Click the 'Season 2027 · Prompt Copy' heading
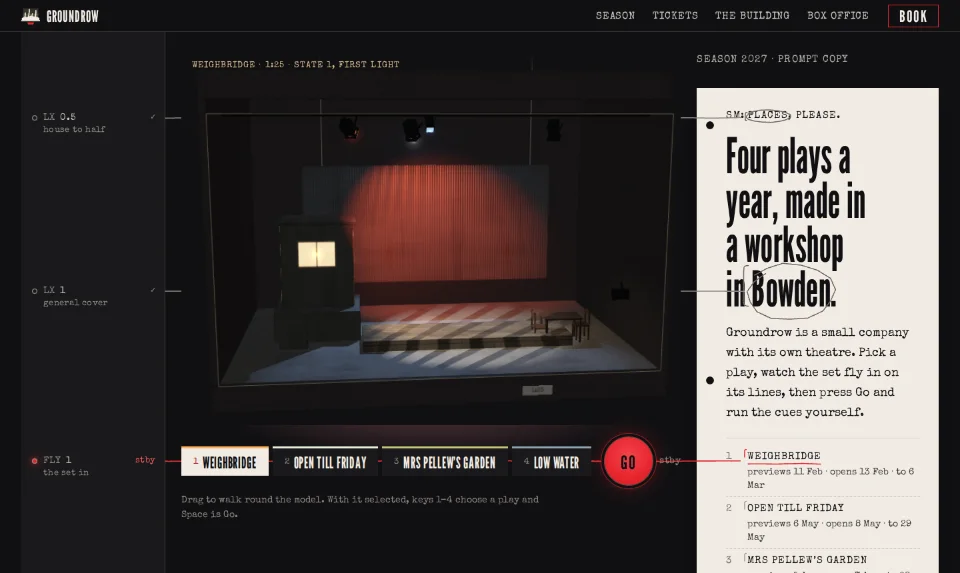The image size is (960, 573). tap(772, 59)
